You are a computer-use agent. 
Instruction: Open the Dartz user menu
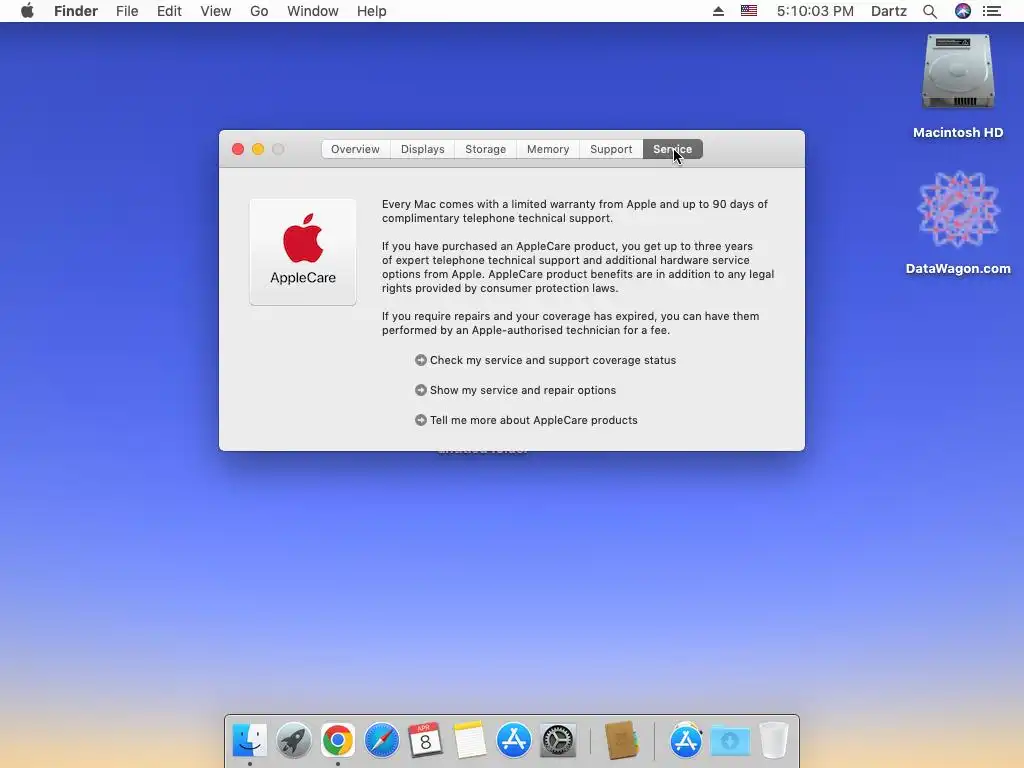tap(889, 11)
